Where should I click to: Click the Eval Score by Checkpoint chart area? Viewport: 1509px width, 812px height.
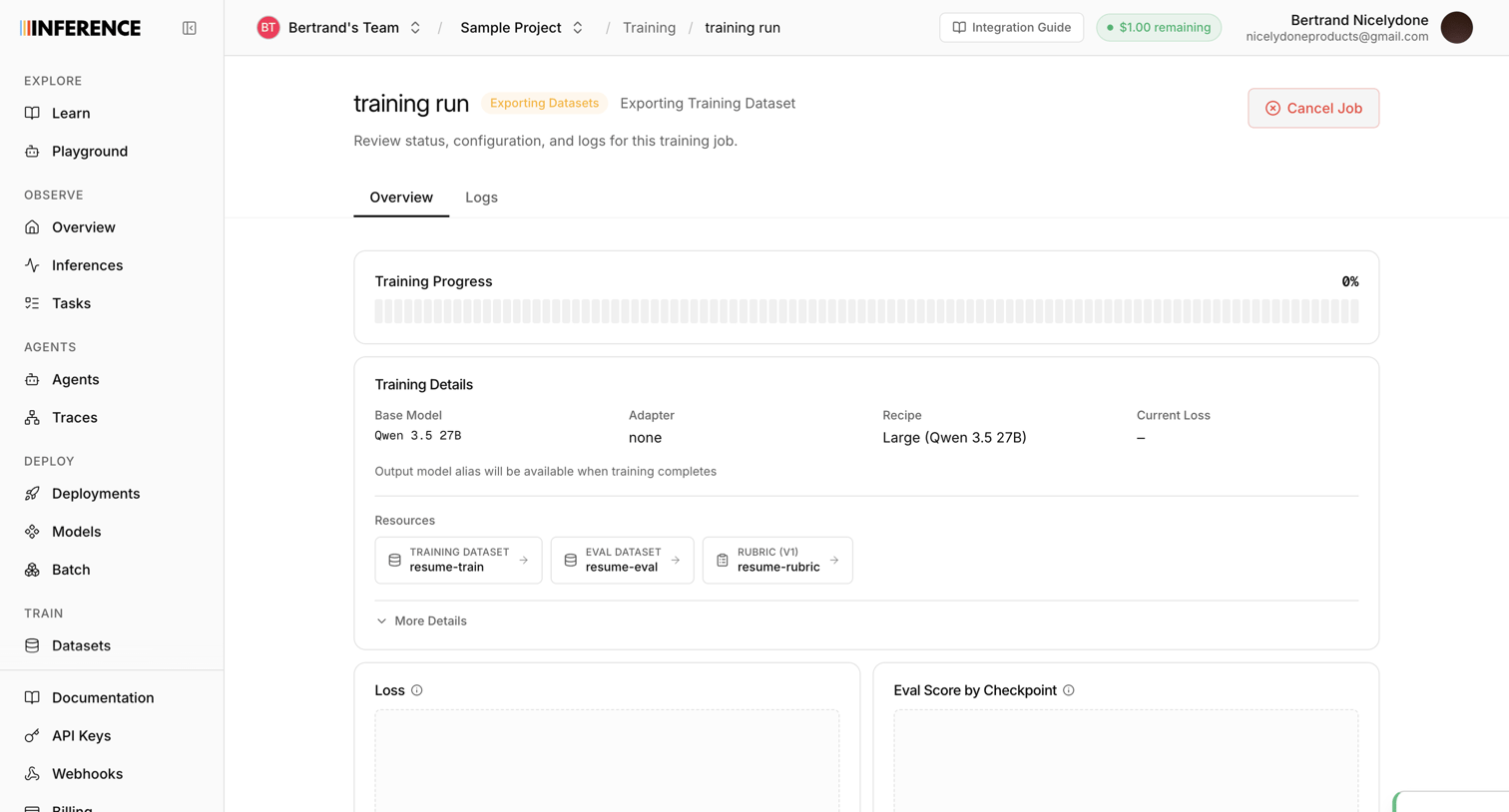1126,760
